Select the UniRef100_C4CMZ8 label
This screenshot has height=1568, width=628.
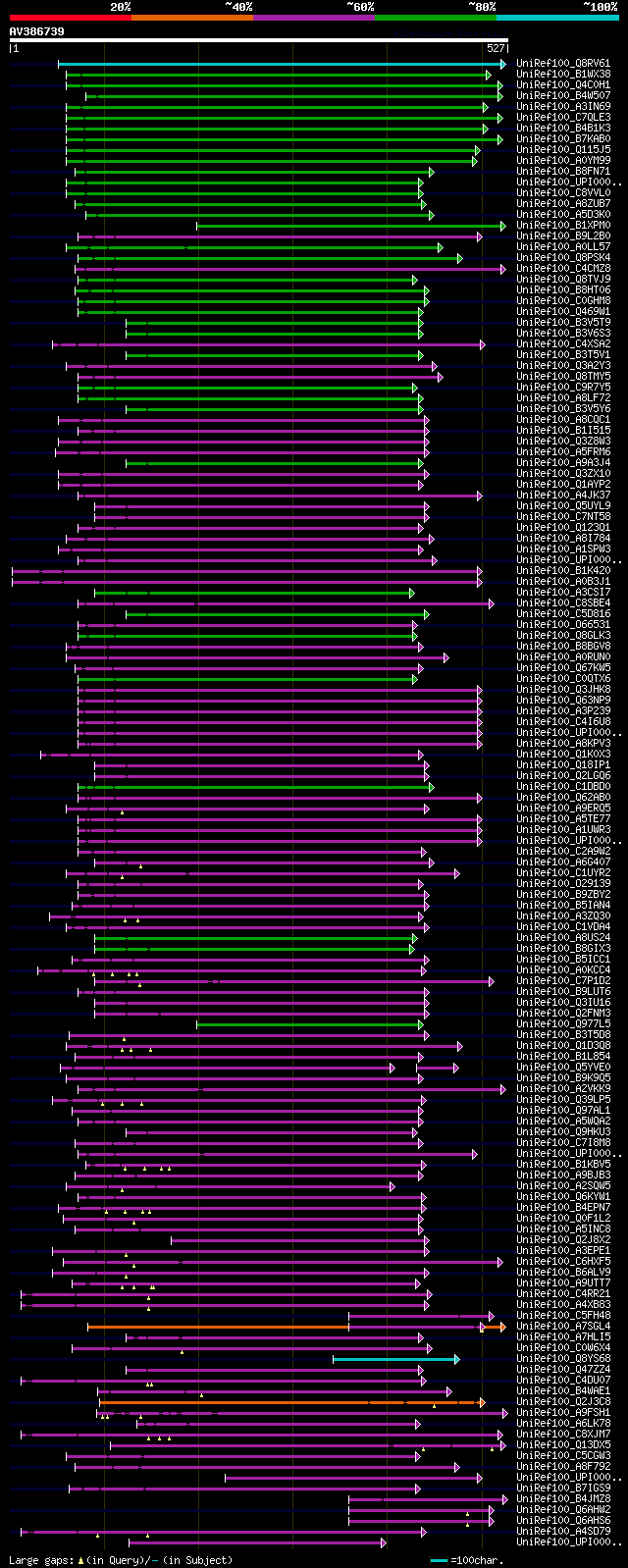click(x=563, y=269)
